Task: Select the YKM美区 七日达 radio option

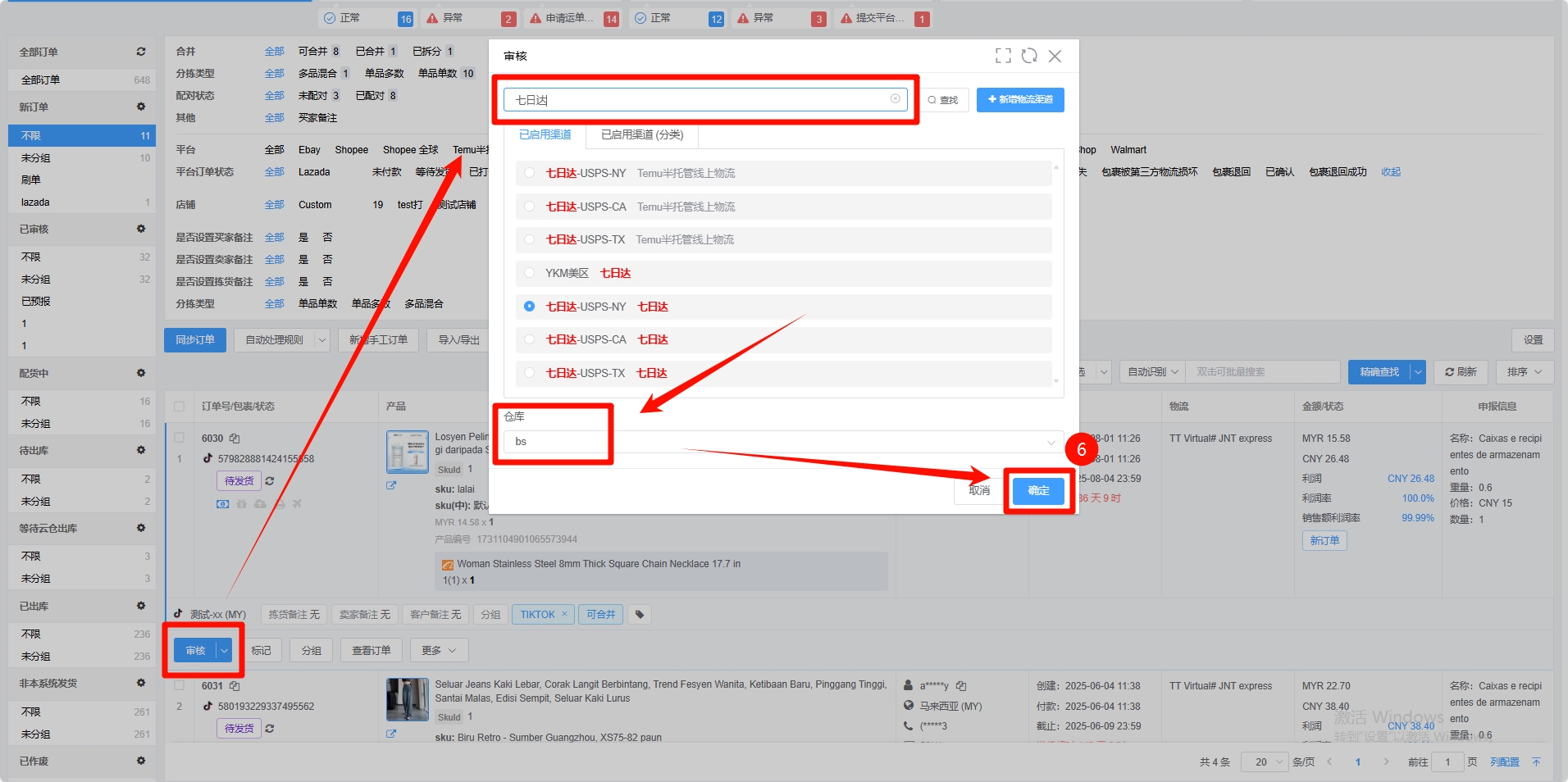Action: pyautogui.click(x=530, y=273)
